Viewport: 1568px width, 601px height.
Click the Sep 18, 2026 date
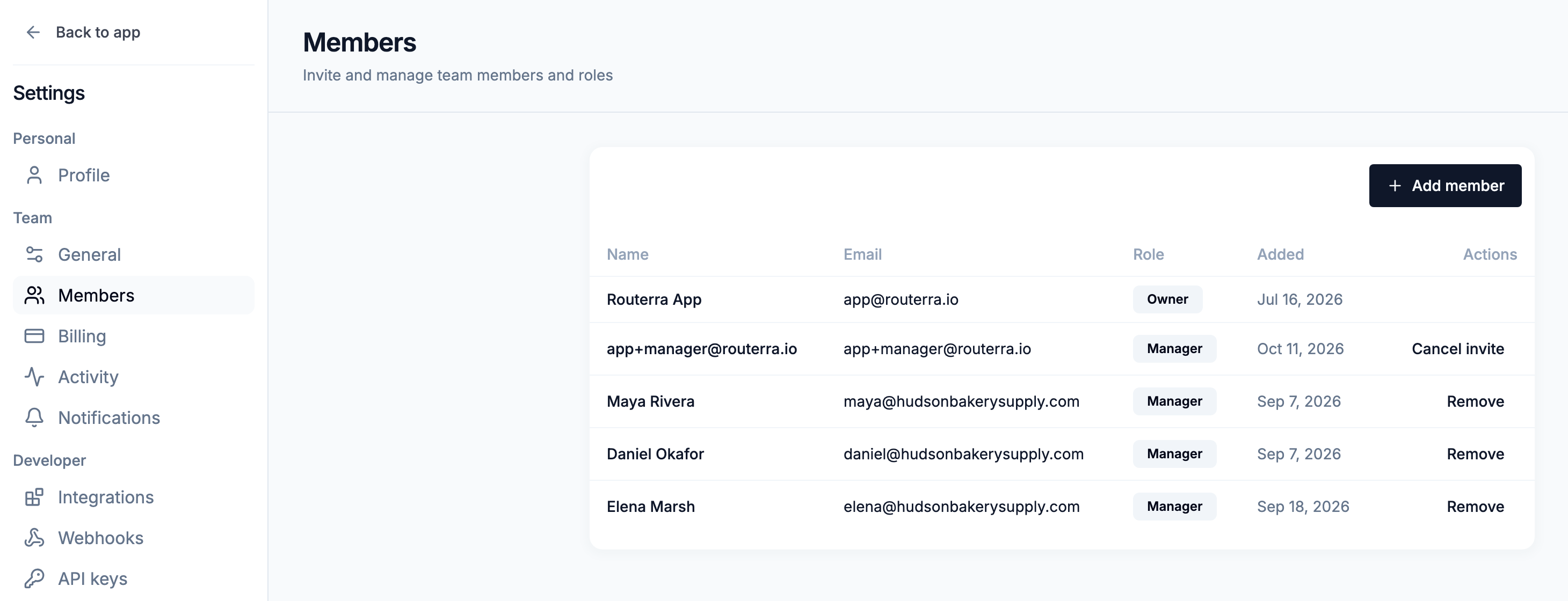click(1303, 507)
